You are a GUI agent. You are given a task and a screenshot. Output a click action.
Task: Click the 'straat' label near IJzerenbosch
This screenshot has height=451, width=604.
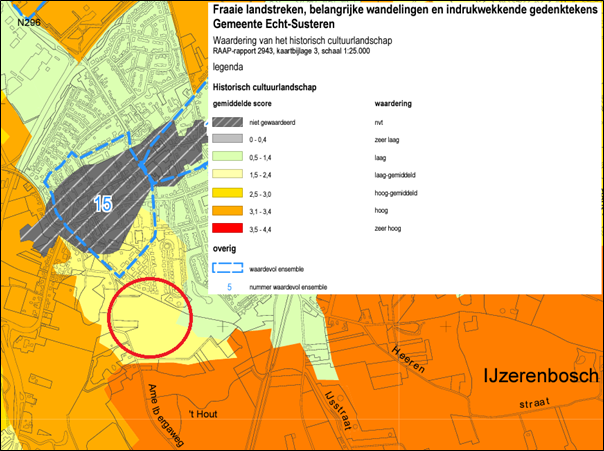534,403
